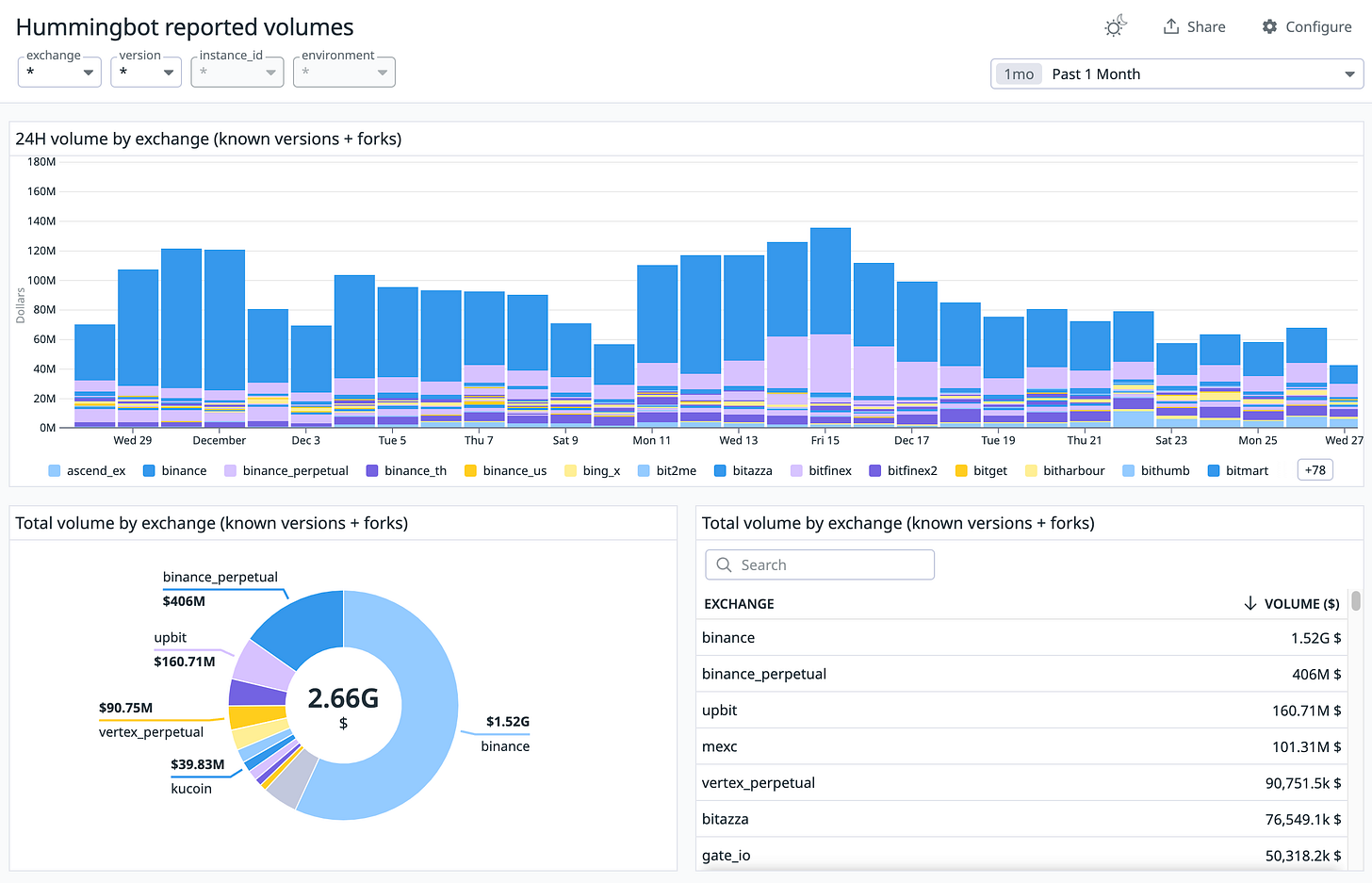Click the Share upload icon
This screenshot has height=883, width=1372.
1171,26
